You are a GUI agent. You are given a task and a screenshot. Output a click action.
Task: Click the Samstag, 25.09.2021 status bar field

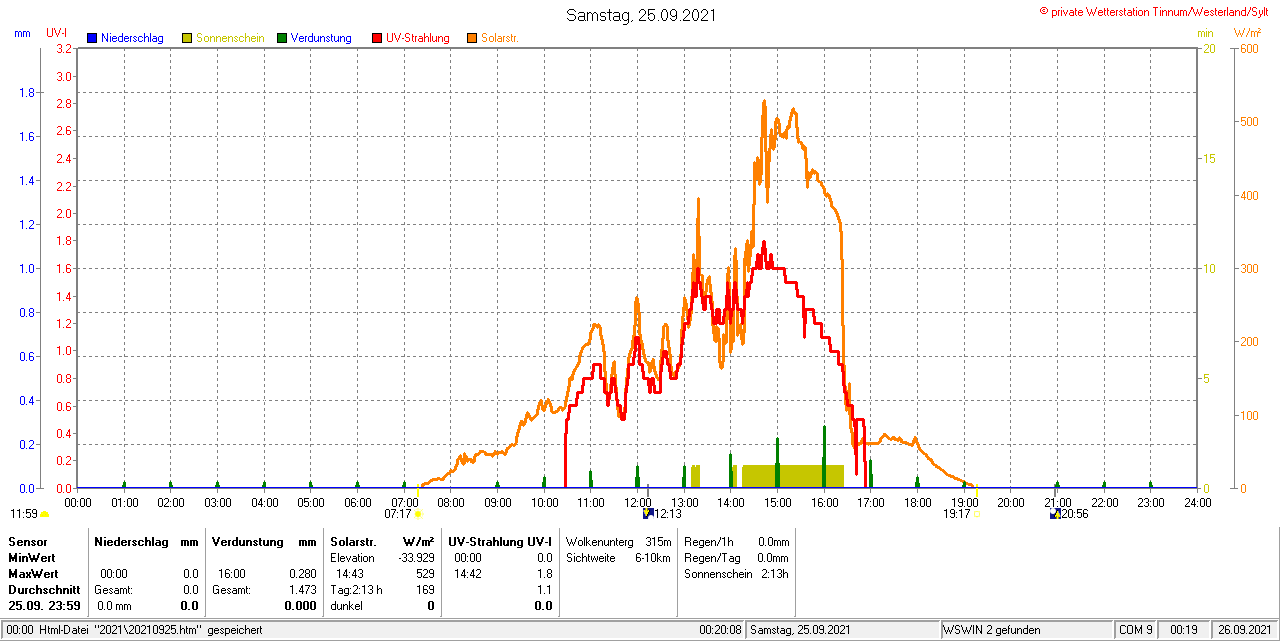843,630
